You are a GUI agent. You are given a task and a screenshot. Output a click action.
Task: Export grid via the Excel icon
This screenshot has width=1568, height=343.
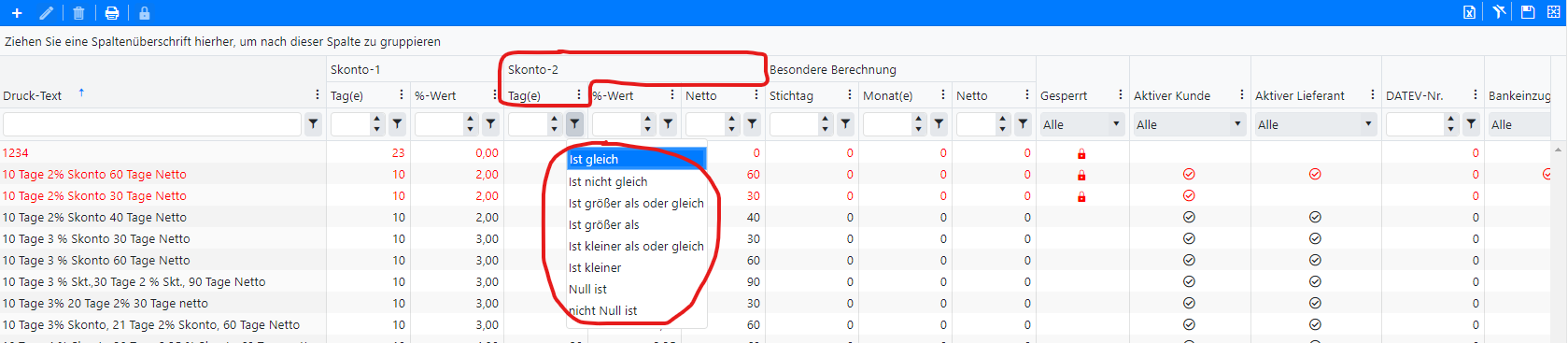1469,12
